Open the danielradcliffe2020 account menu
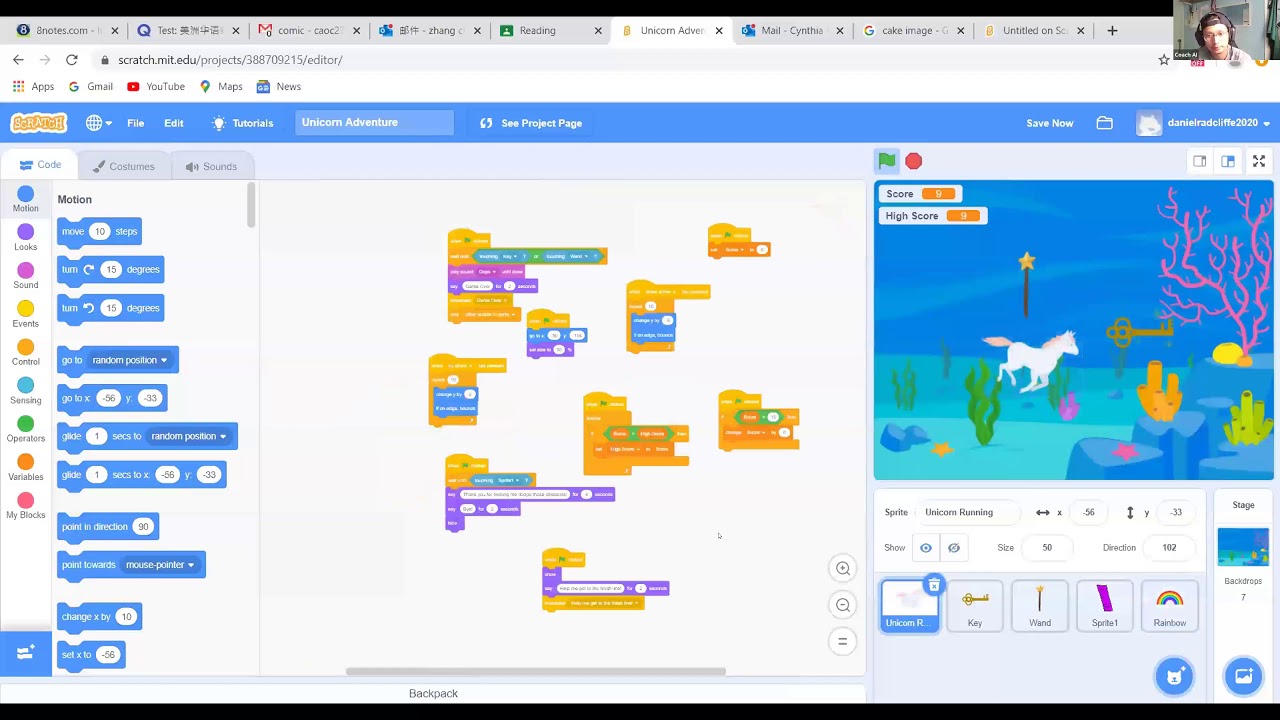The width and height of the screenshot is (1280, 720). coord(1204,123)
